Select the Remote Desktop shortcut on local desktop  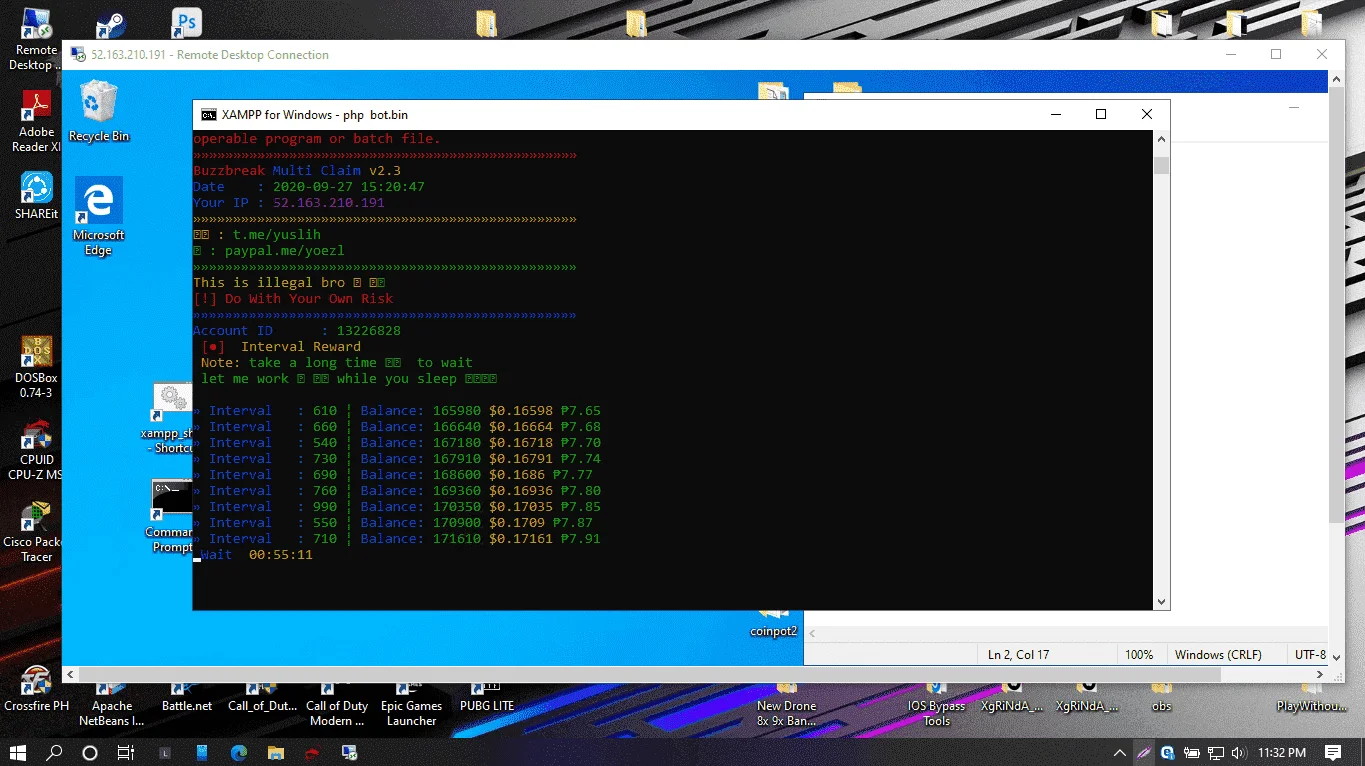(x=35, y=40)
